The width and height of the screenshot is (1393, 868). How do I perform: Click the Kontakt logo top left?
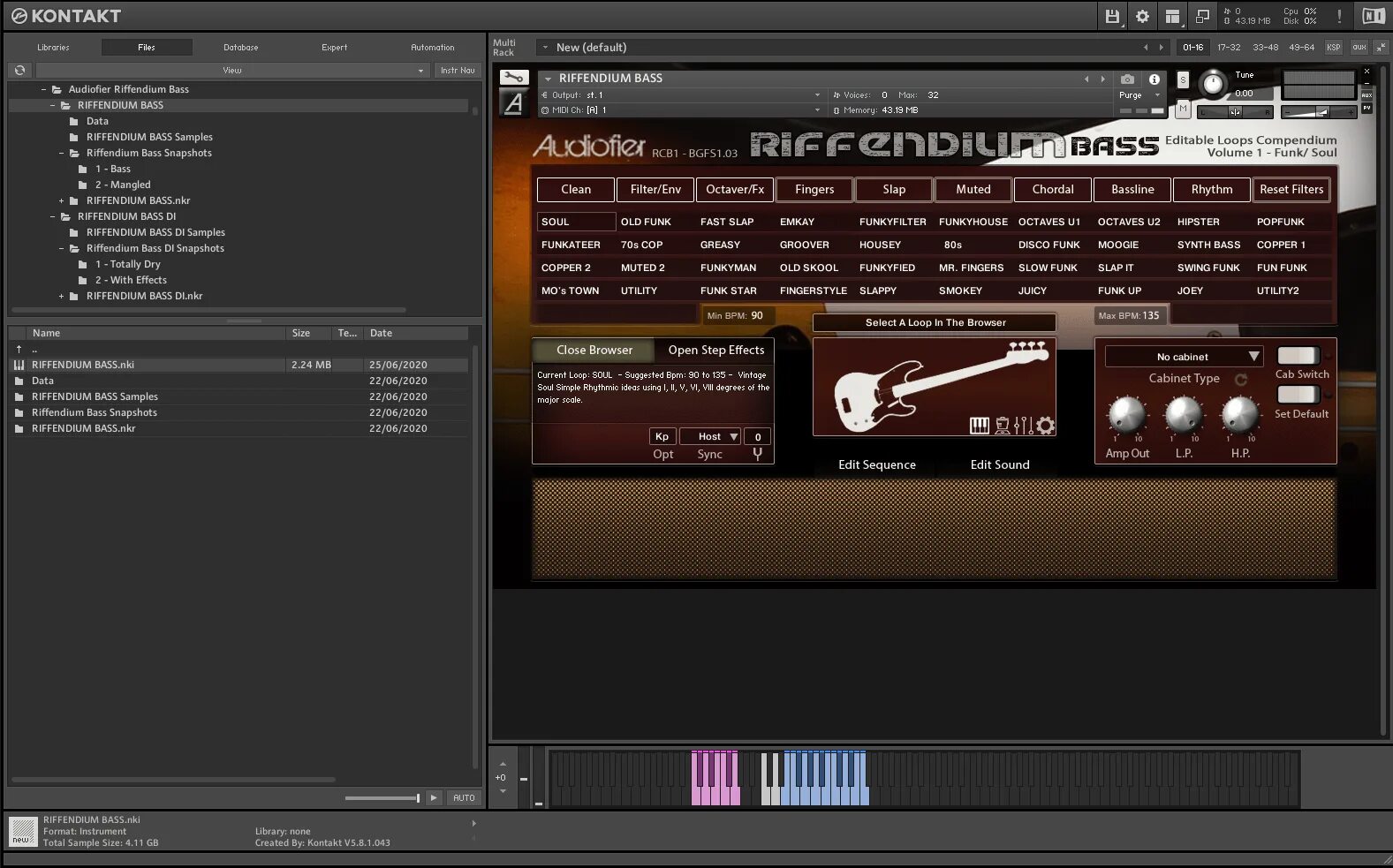point(65,16)
